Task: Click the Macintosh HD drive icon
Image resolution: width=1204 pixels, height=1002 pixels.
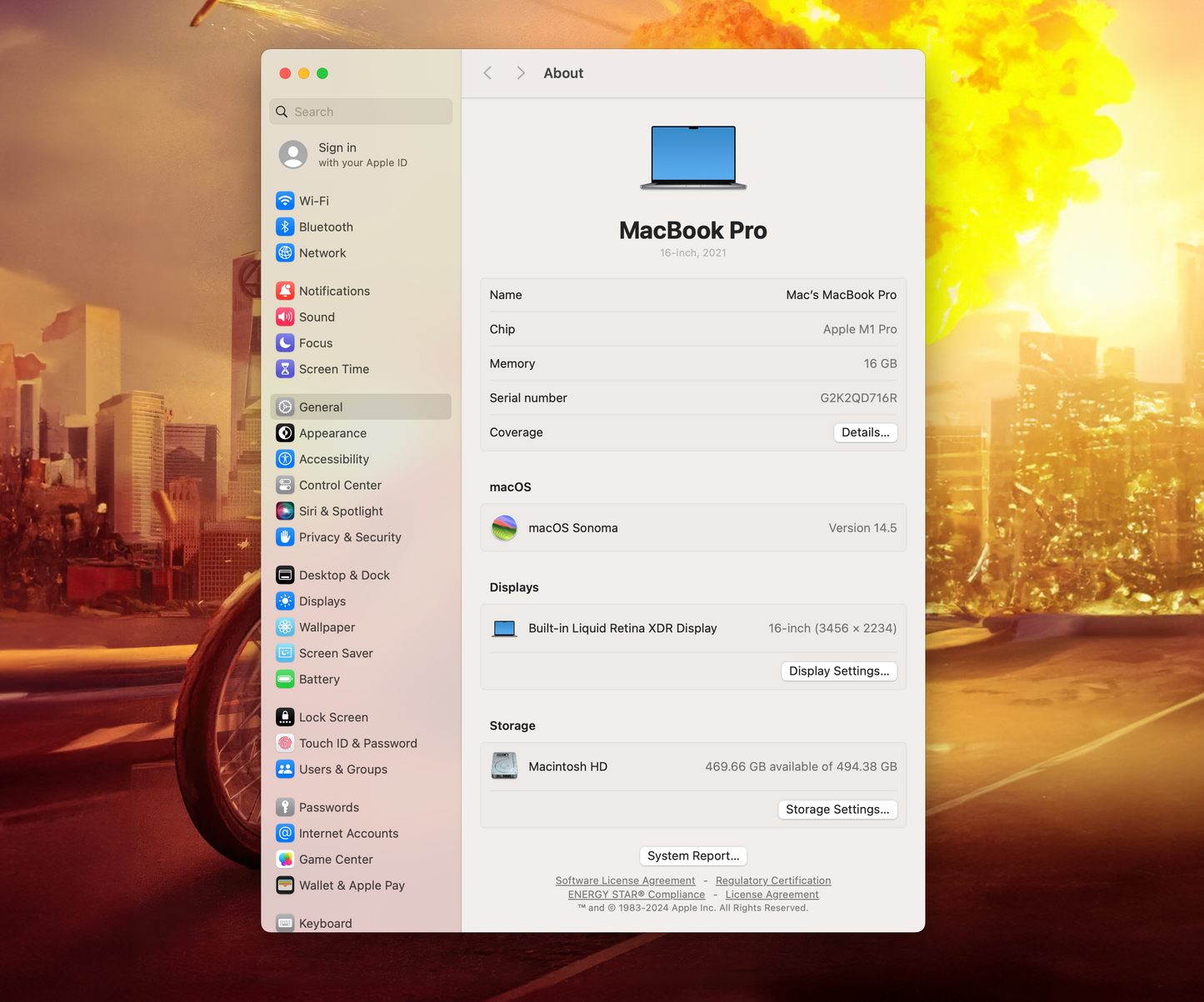Action: pos(504,765)
